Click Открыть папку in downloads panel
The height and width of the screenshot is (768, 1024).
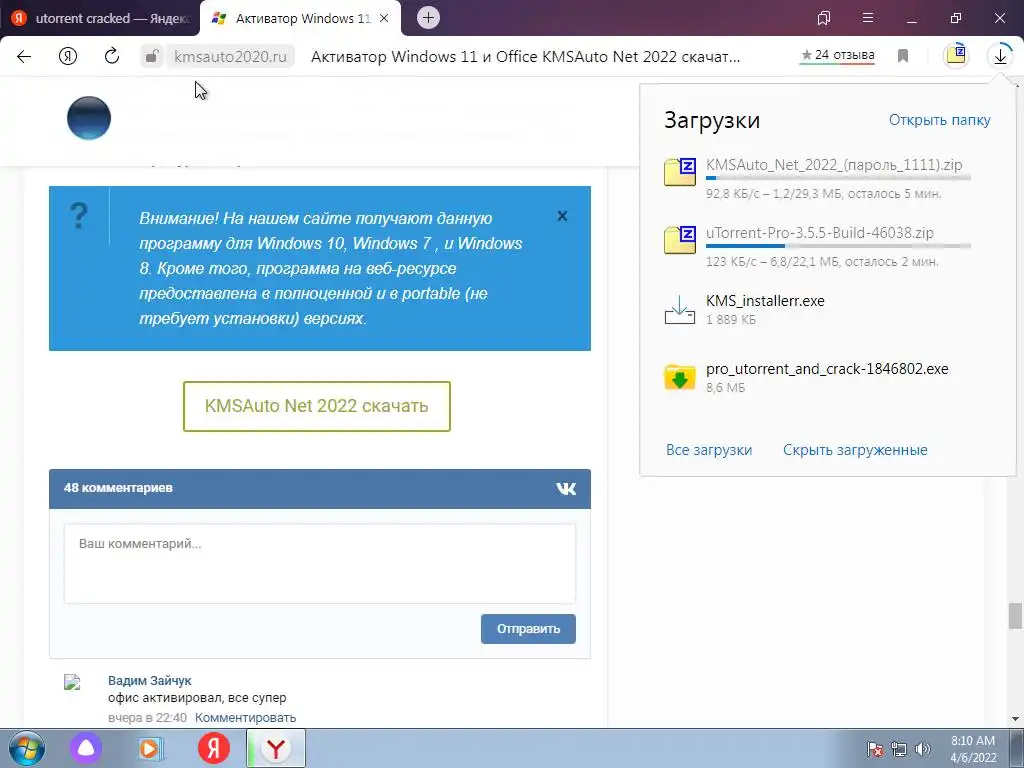[x=939, y=120]
